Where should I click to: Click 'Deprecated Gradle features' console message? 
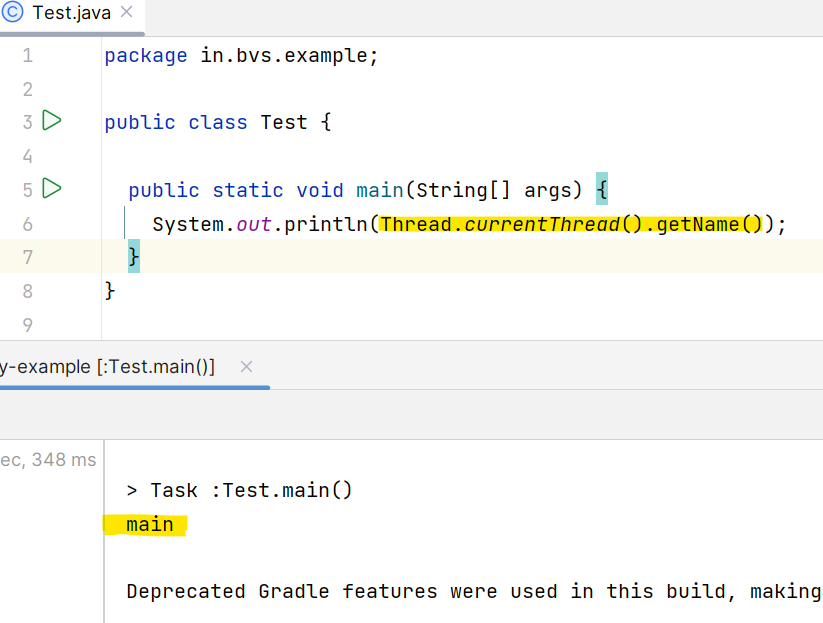tap(282, 592)
